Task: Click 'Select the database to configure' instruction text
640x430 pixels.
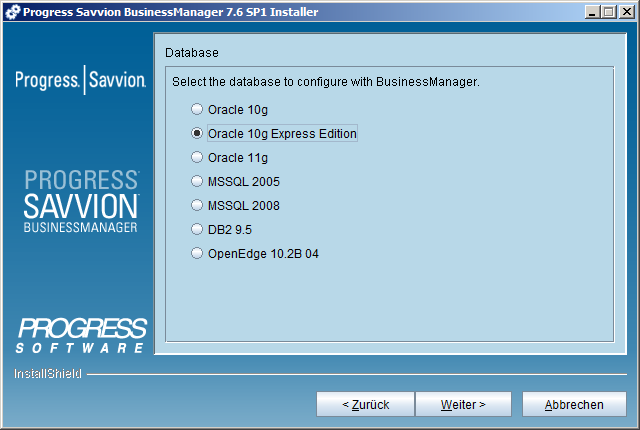Action: [x=326, y=82]
